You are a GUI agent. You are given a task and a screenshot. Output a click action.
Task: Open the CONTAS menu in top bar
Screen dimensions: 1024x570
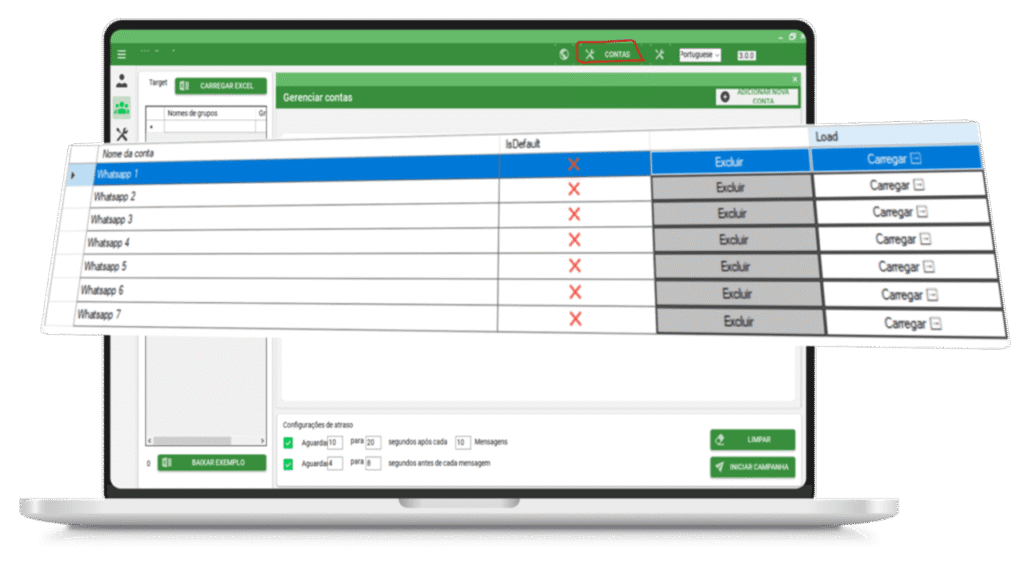(x=609, y=54)
